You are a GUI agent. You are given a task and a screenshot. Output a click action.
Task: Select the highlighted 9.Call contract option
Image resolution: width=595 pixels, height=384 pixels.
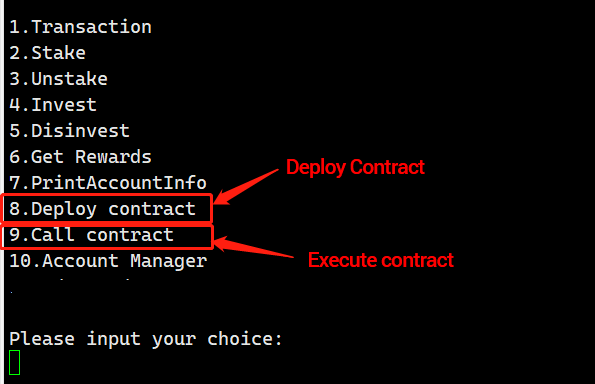point(91,235)
